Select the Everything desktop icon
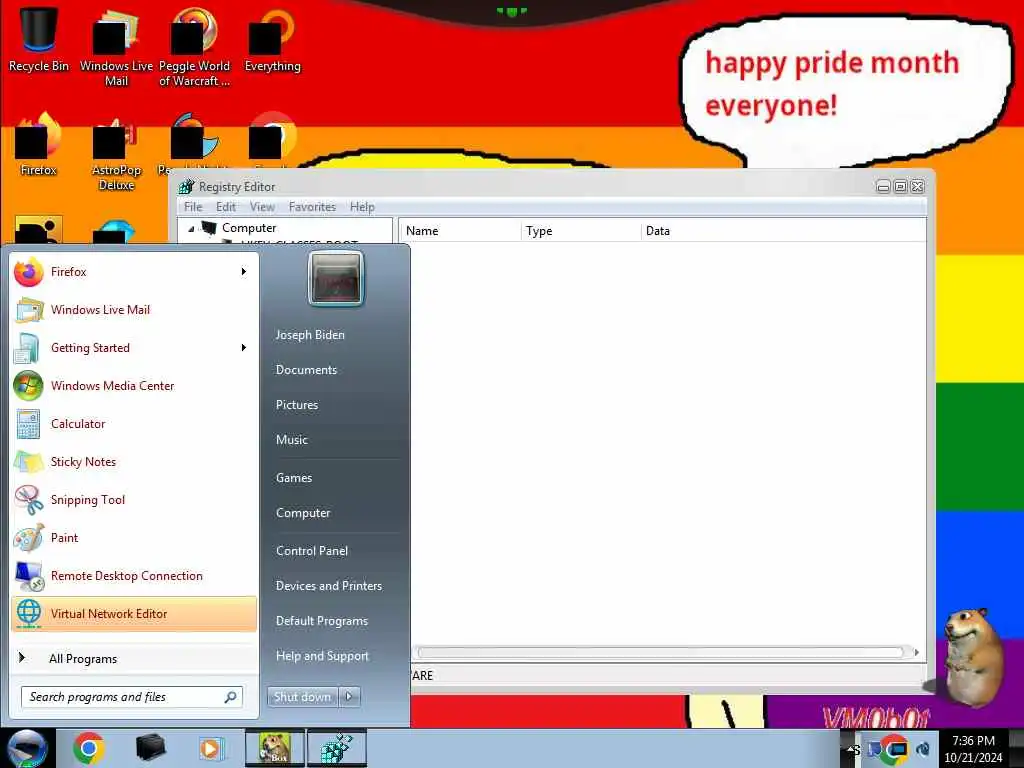 point(272,38)
